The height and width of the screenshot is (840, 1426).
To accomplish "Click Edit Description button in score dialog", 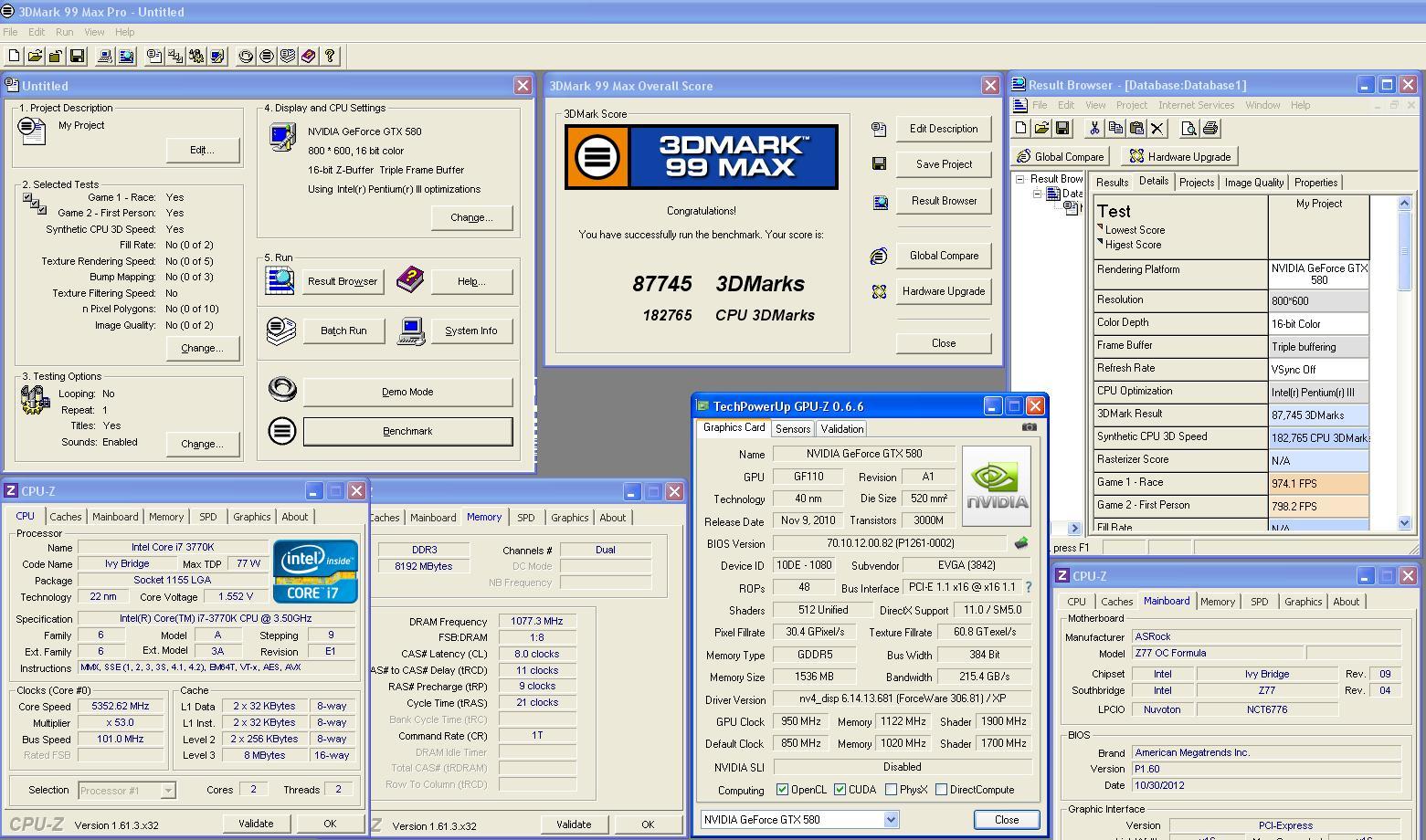I will click(x=944, y=129).
